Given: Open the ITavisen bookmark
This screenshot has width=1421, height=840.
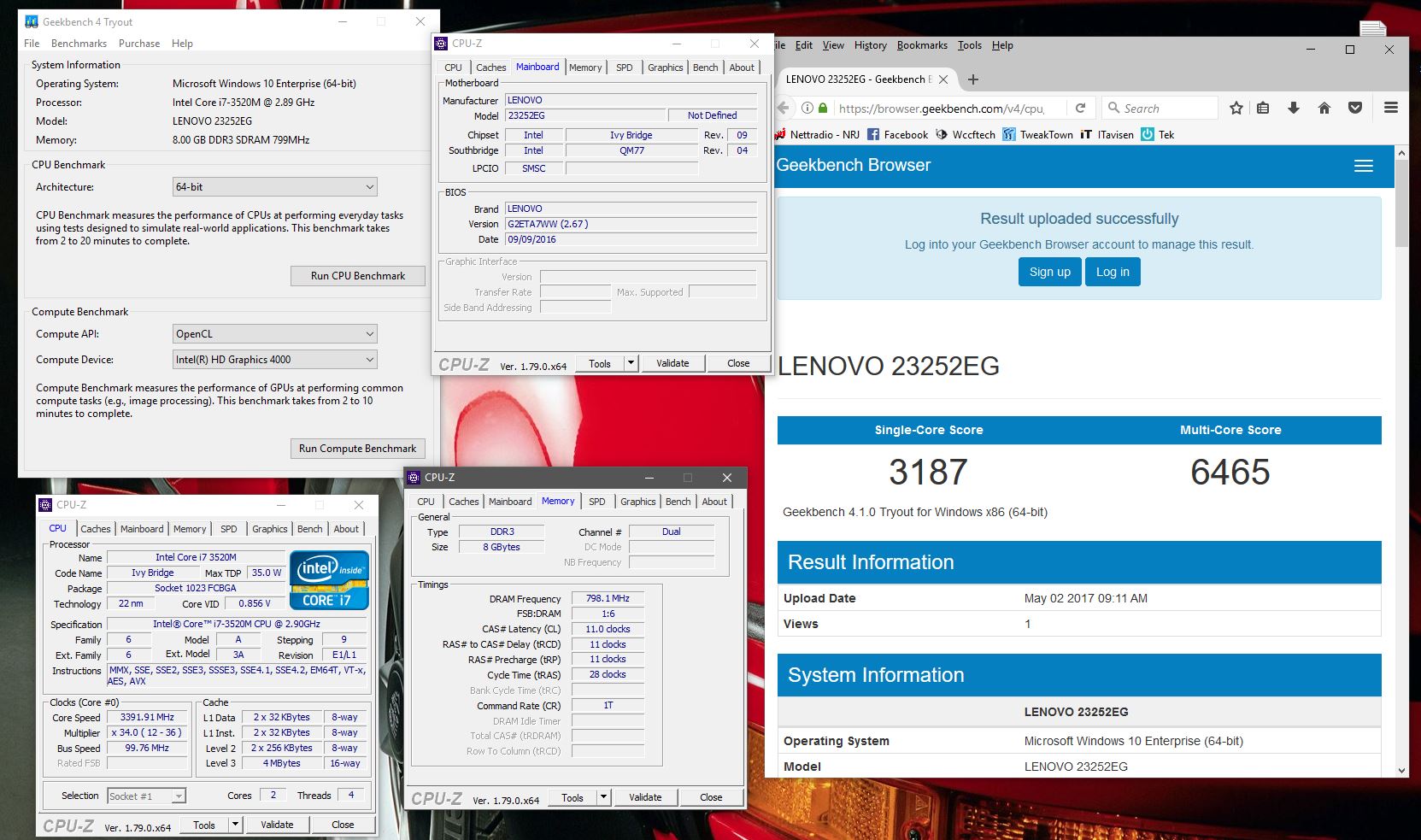Looking at the screenshot, I should coord(1107,134).
